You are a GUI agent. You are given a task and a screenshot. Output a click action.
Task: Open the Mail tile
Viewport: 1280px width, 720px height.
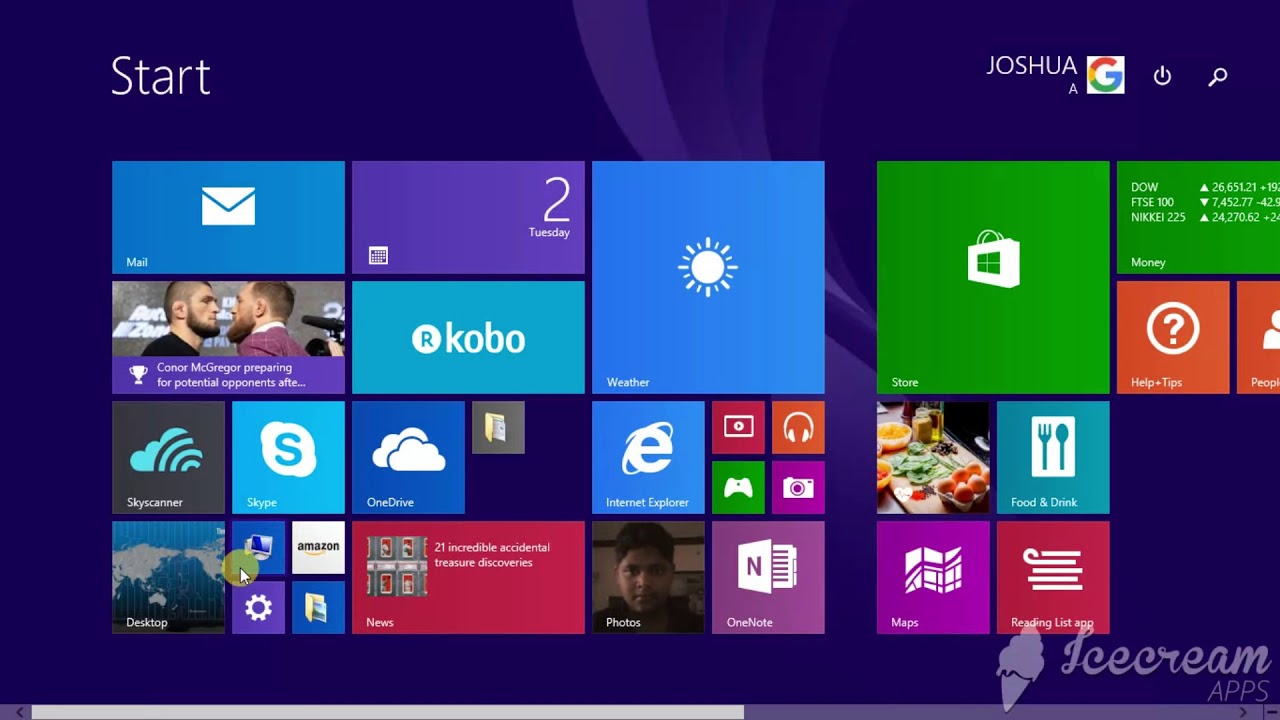pos(228,217)
